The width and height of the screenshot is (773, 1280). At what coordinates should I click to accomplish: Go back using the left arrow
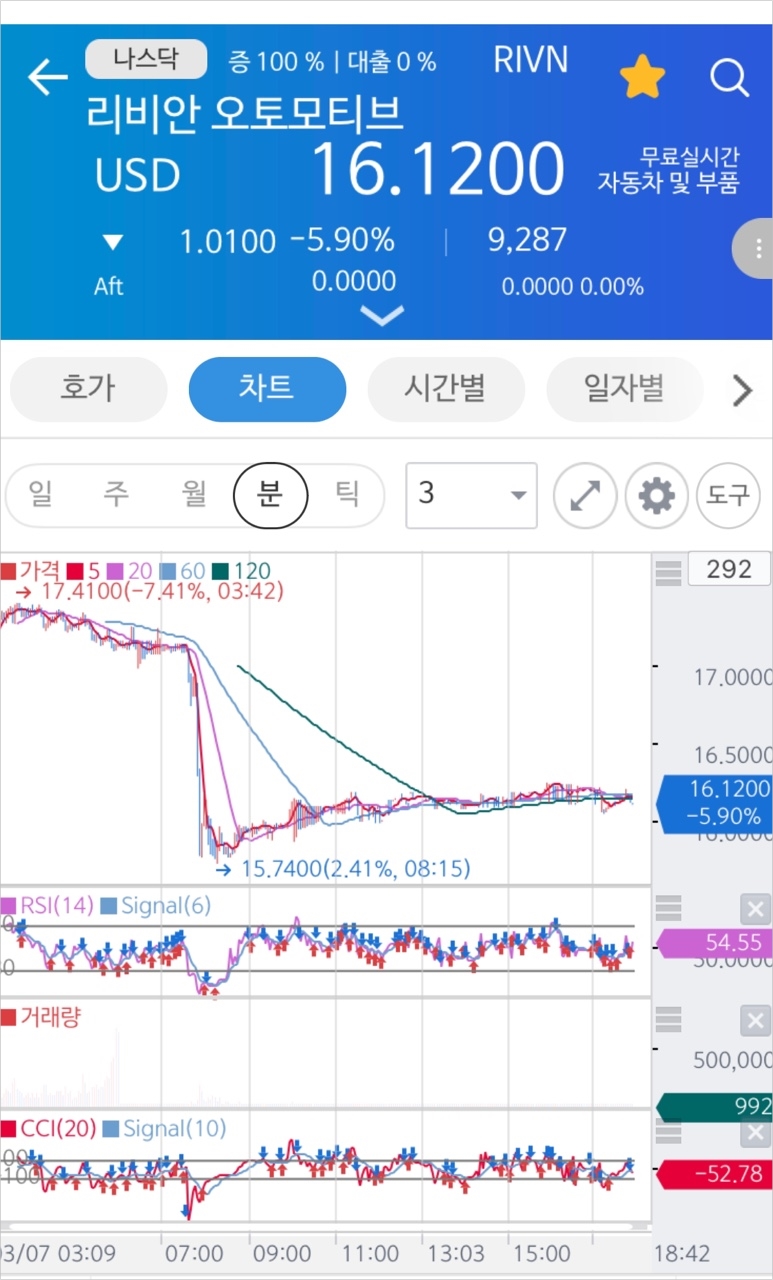pyautogui.click(x=47, y=77)
